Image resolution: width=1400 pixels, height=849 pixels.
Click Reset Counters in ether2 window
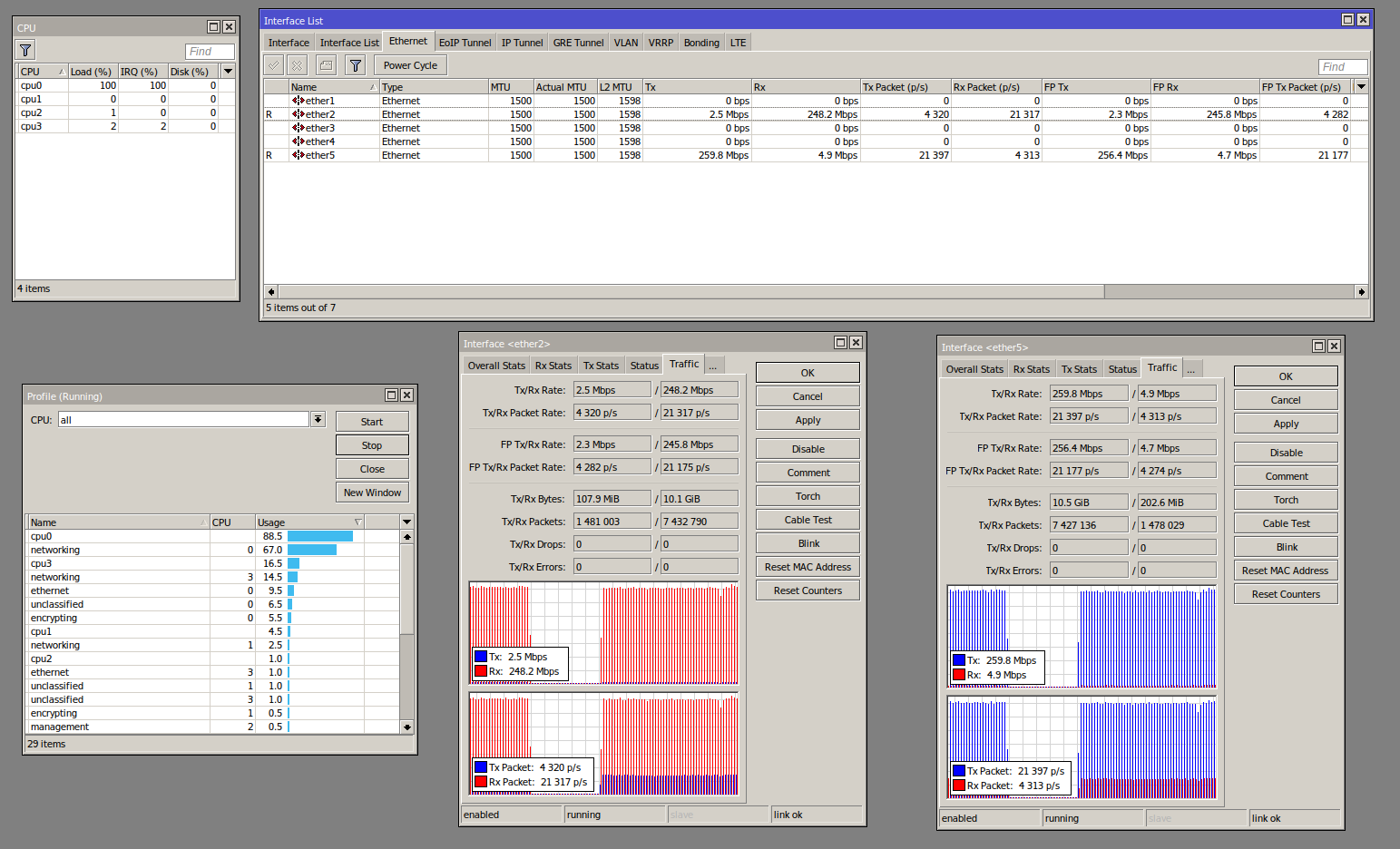pos(808,590)
